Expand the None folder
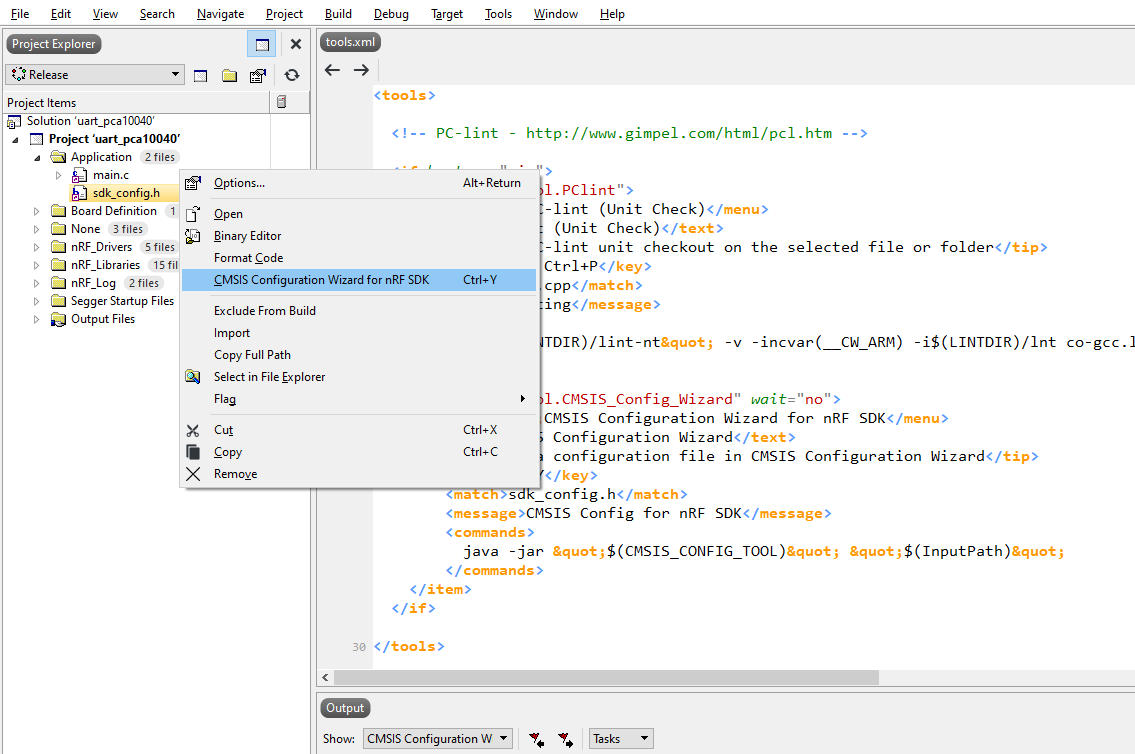Image resolution: width=1135 pixels, height=754 pixels. 37,229
